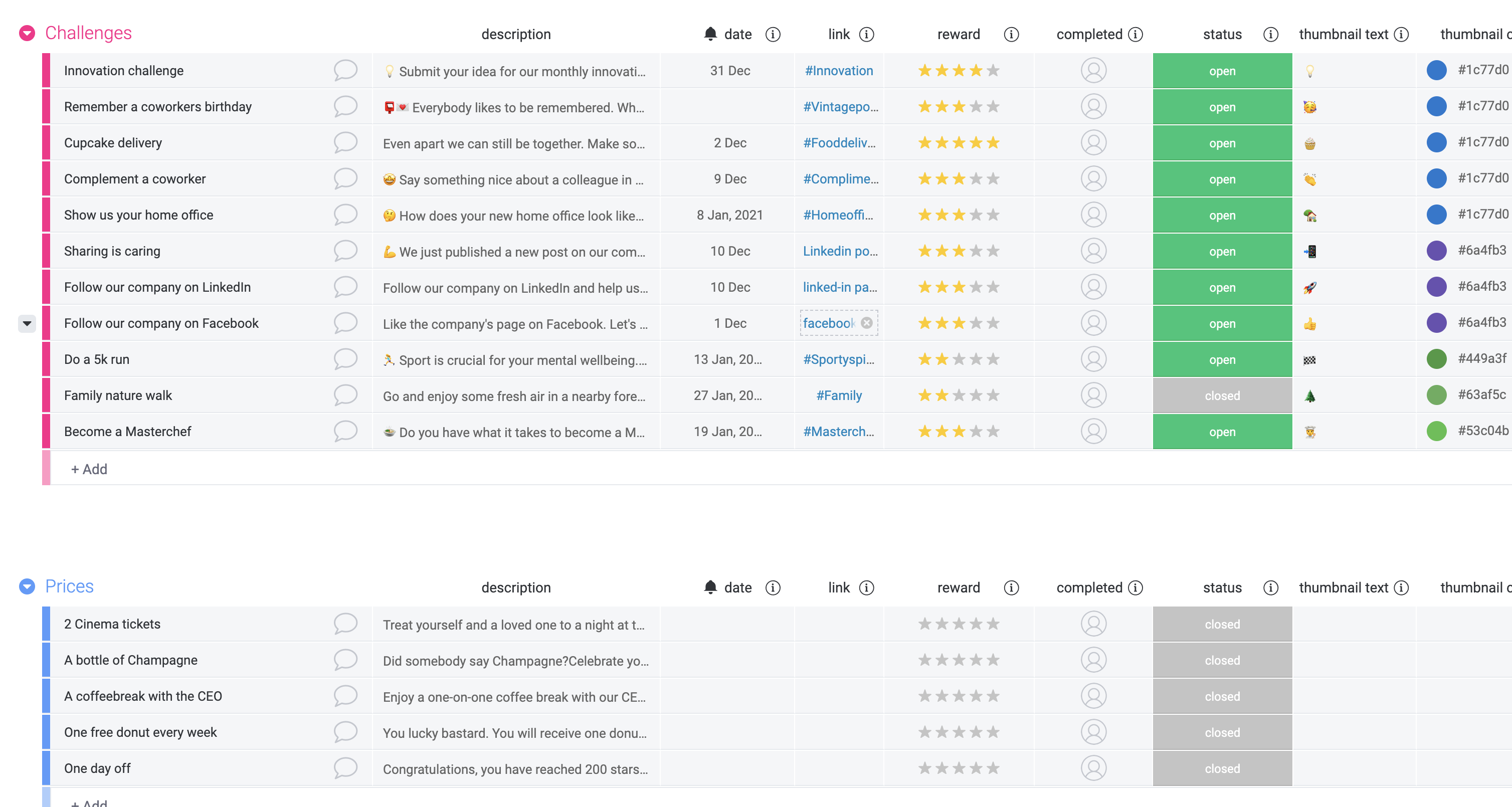Screen dimensions: 1512x807
Task: Click + Add under Challenges group
Action: click(x=89, y=469)
